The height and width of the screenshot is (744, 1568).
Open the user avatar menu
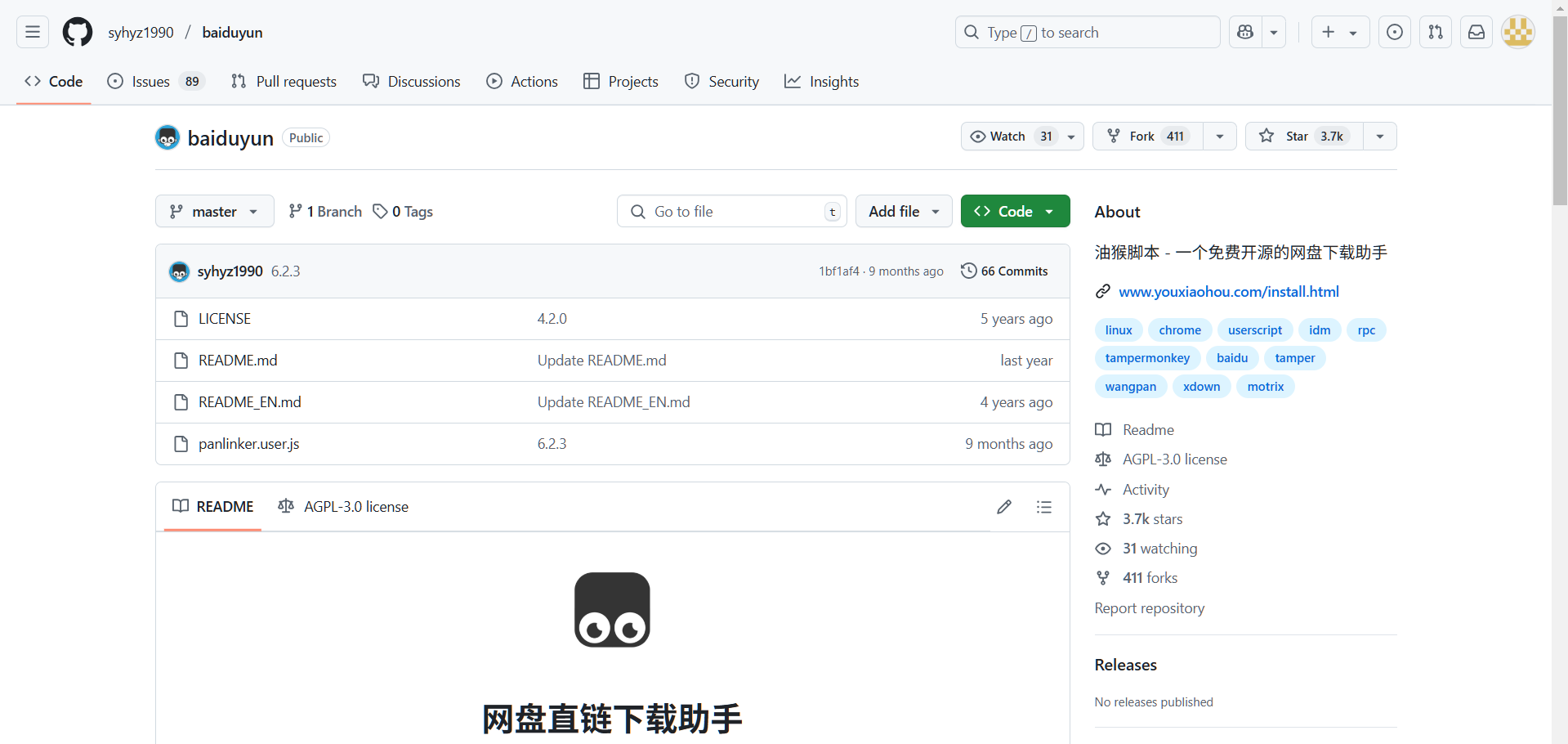tap(1518, 32)
